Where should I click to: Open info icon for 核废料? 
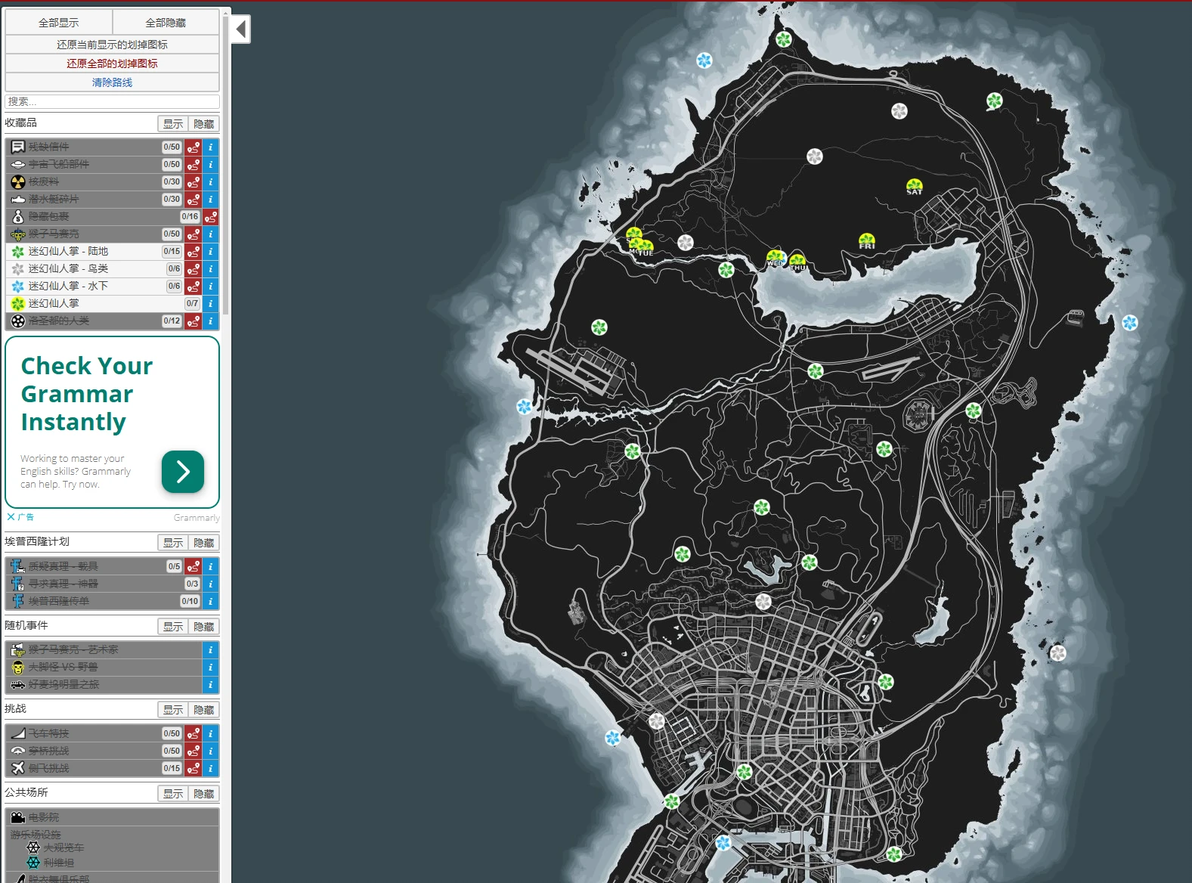pyautogui.click(x=211, y=182)
